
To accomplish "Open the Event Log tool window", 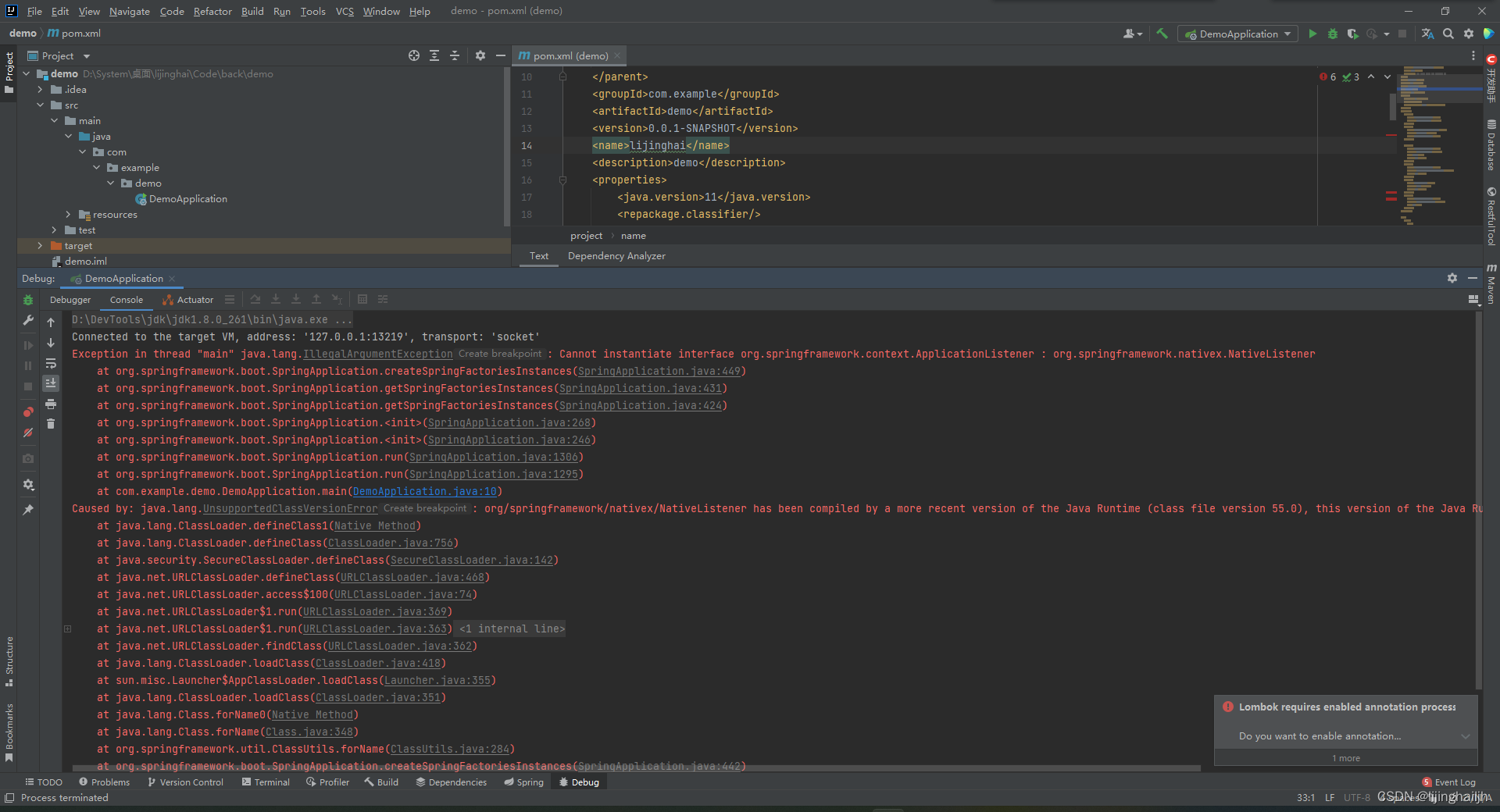I will [1449, 782].
